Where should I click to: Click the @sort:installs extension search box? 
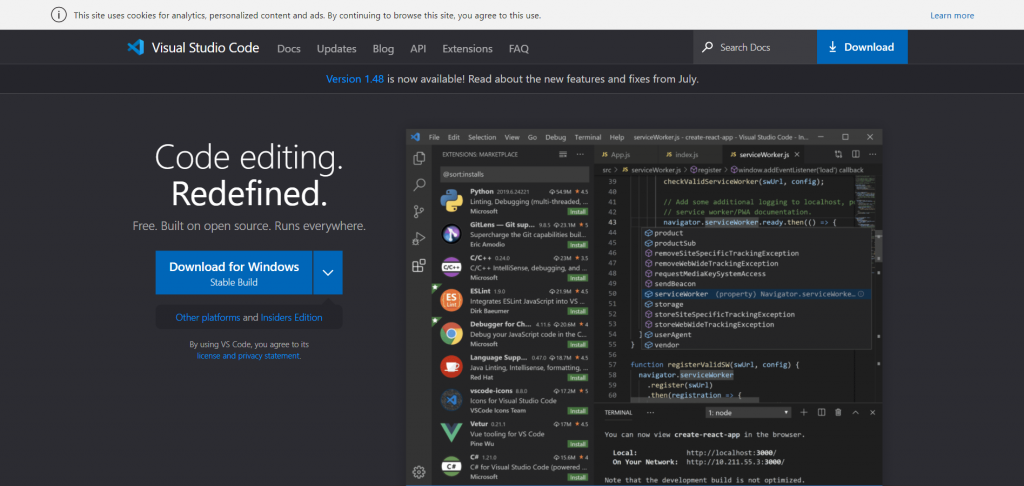(513, 174)
